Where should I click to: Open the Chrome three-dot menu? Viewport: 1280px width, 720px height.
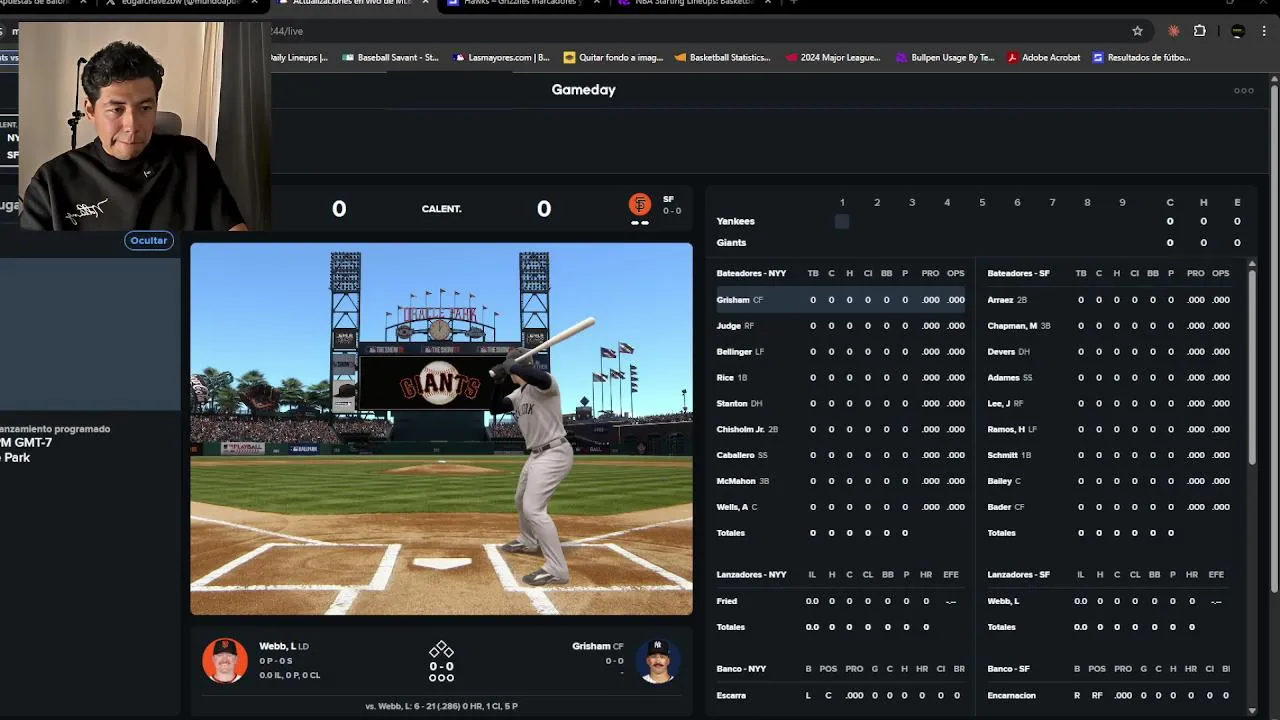click(1265, 31)
